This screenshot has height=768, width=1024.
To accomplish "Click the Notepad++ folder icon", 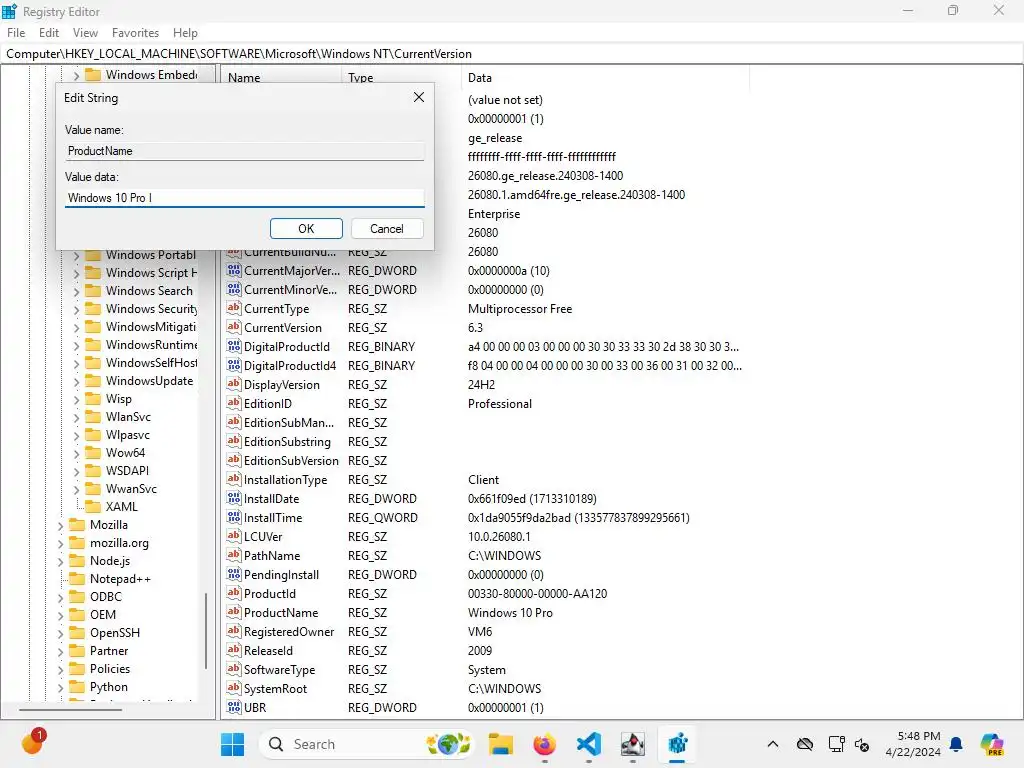I will pyautogui.click(x=78, y=579).
